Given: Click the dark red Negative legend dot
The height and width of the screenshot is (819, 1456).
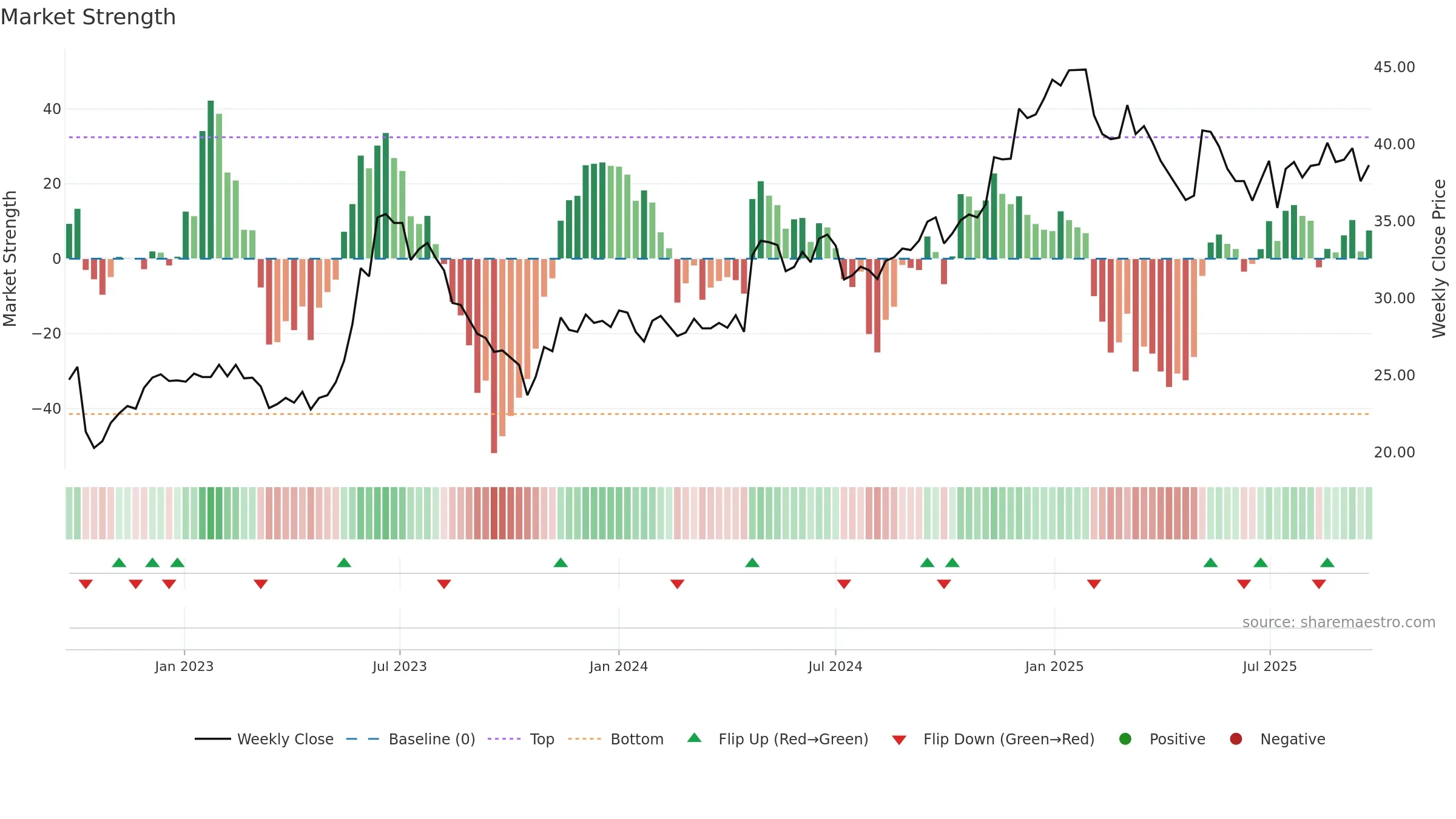Looking at the screenshot, I should [1236, 739].
